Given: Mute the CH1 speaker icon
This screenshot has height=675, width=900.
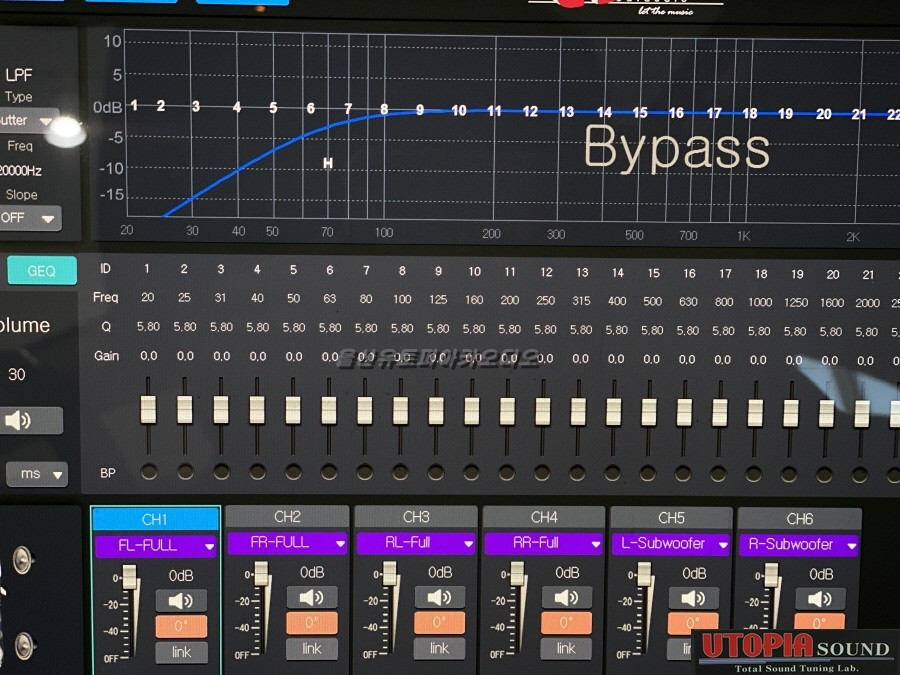Looking at the screenshot, I should click(181, 600).
